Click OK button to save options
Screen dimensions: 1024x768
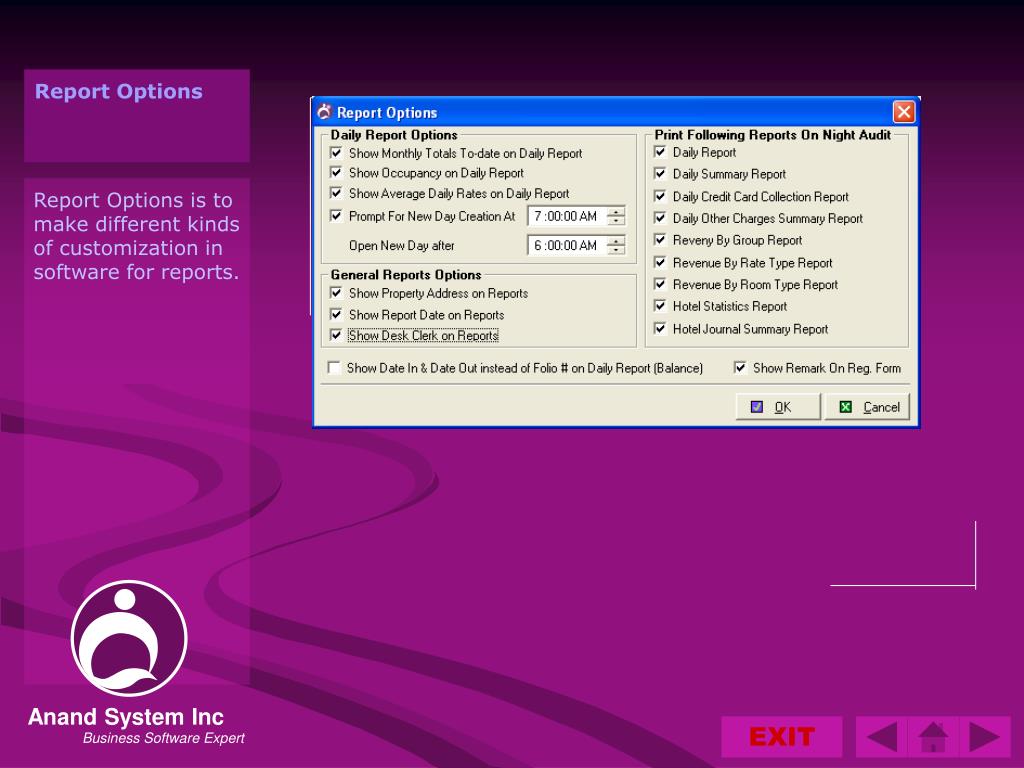pyautogui.click(x=778, y=407)
